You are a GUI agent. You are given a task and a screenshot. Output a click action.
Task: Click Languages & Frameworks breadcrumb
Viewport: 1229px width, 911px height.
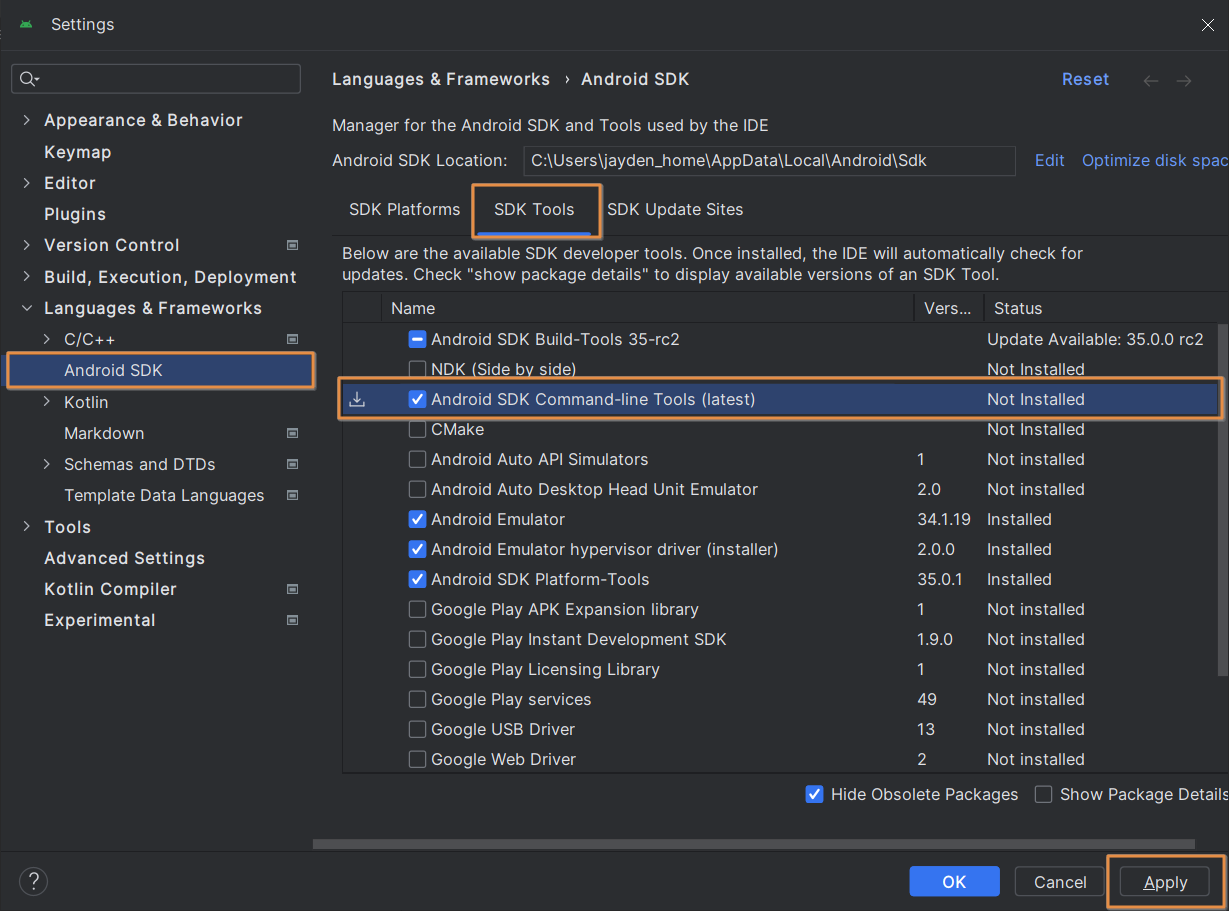coord(441,79)
